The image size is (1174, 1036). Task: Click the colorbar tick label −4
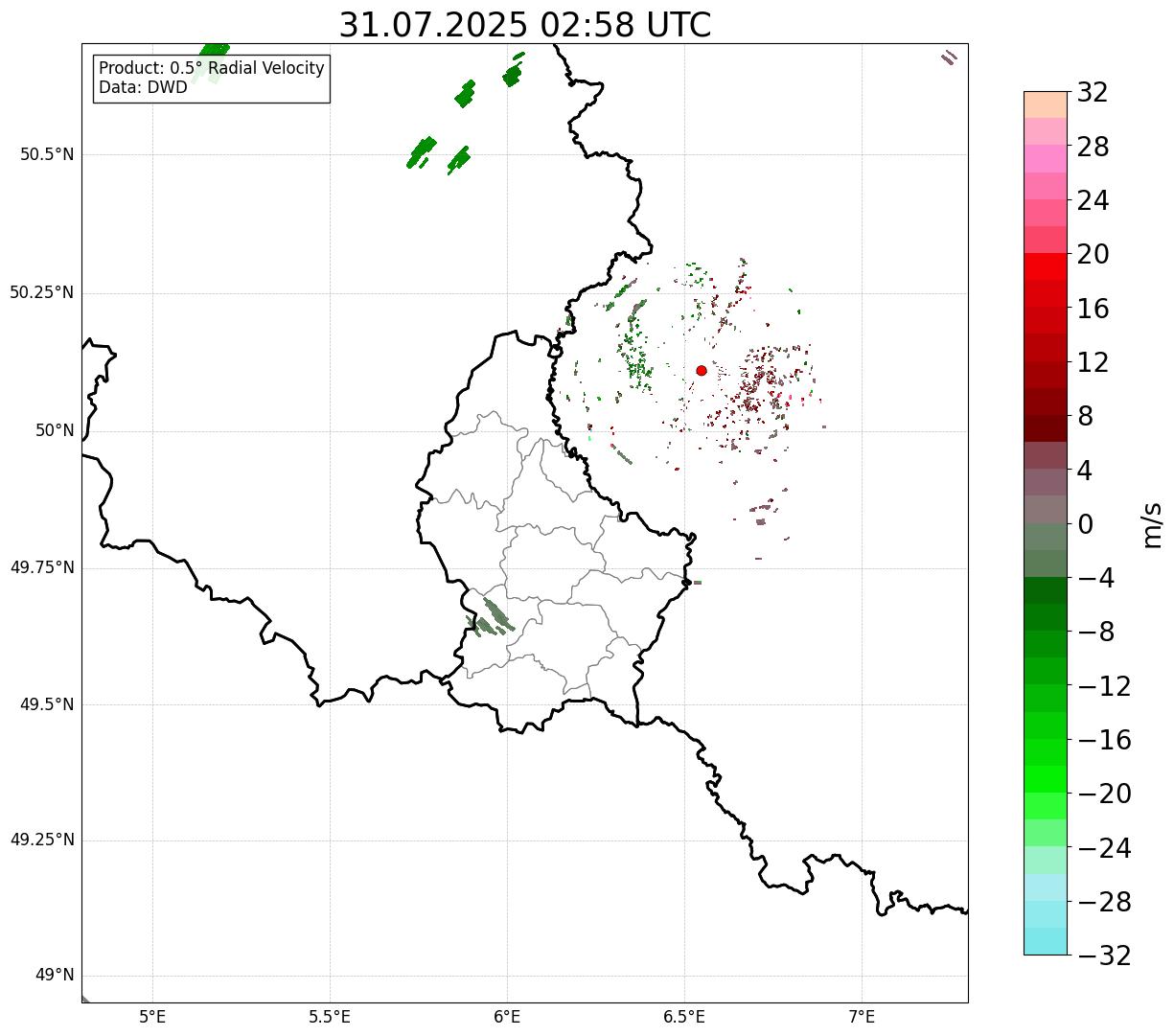1096,578
